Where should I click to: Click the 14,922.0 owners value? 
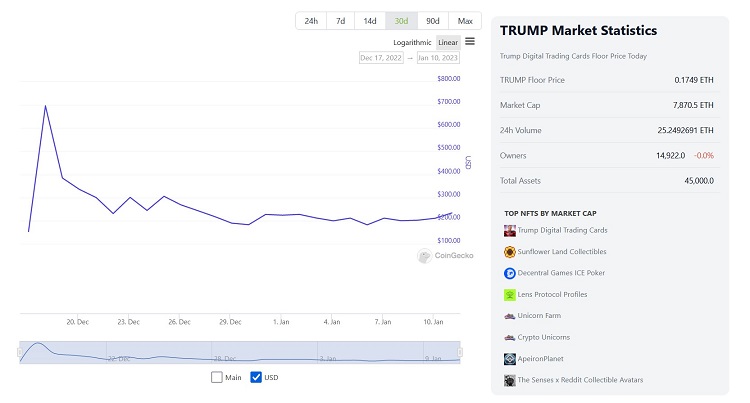[671, 156]
